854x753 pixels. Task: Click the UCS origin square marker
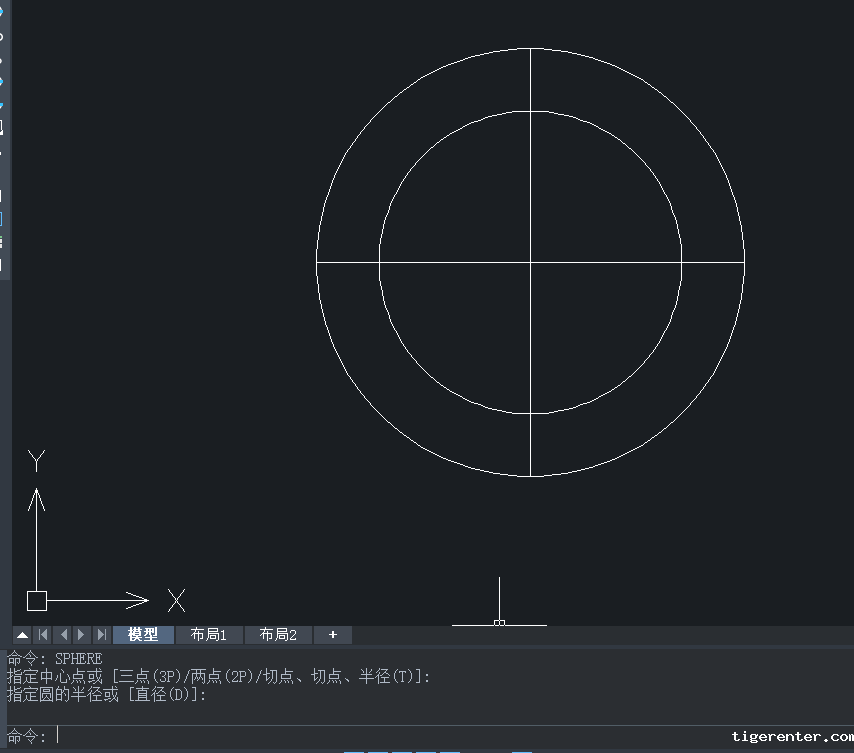pyautogui.click(x=36, y=600)
